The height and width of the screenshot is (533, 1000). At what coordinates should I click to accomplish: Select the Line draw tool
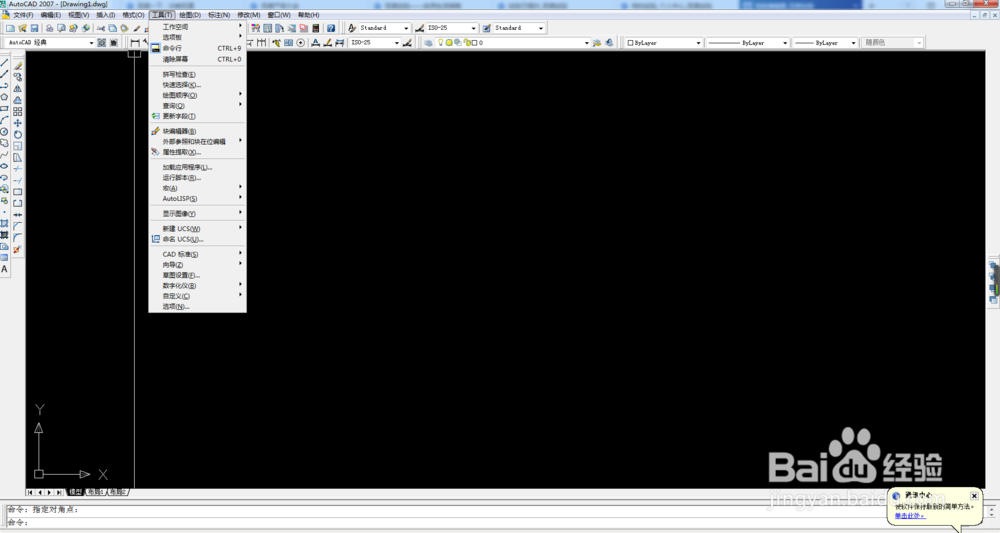(x=4, y=62)
